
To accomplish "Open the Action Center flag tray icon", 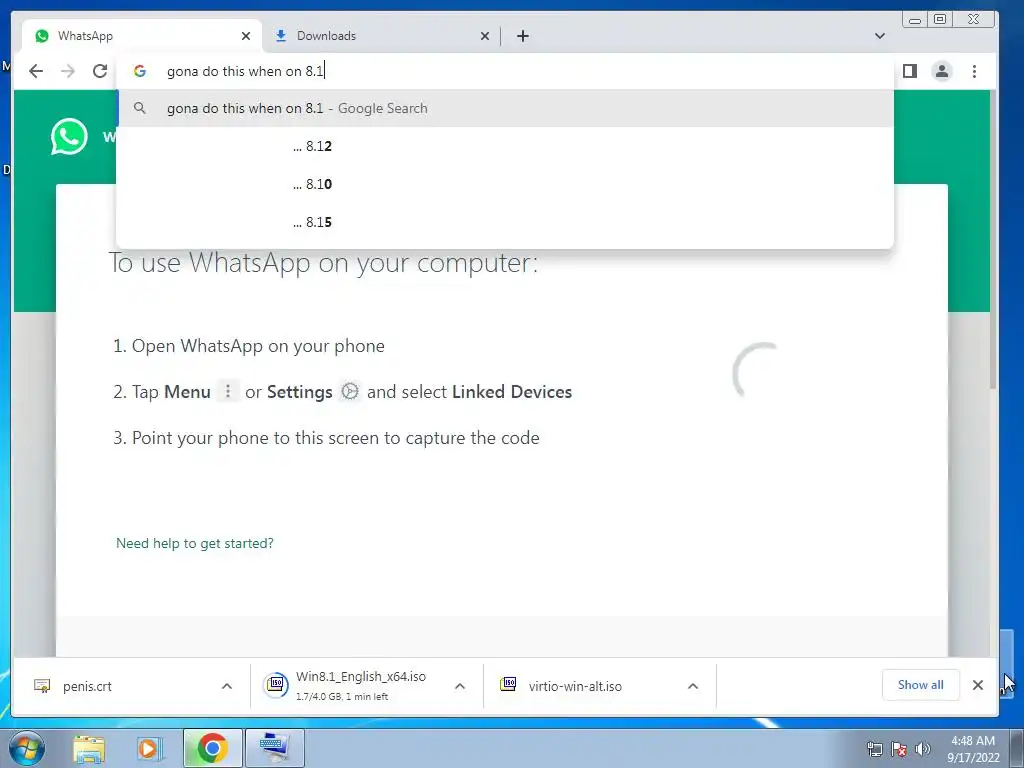I will 899,749.
